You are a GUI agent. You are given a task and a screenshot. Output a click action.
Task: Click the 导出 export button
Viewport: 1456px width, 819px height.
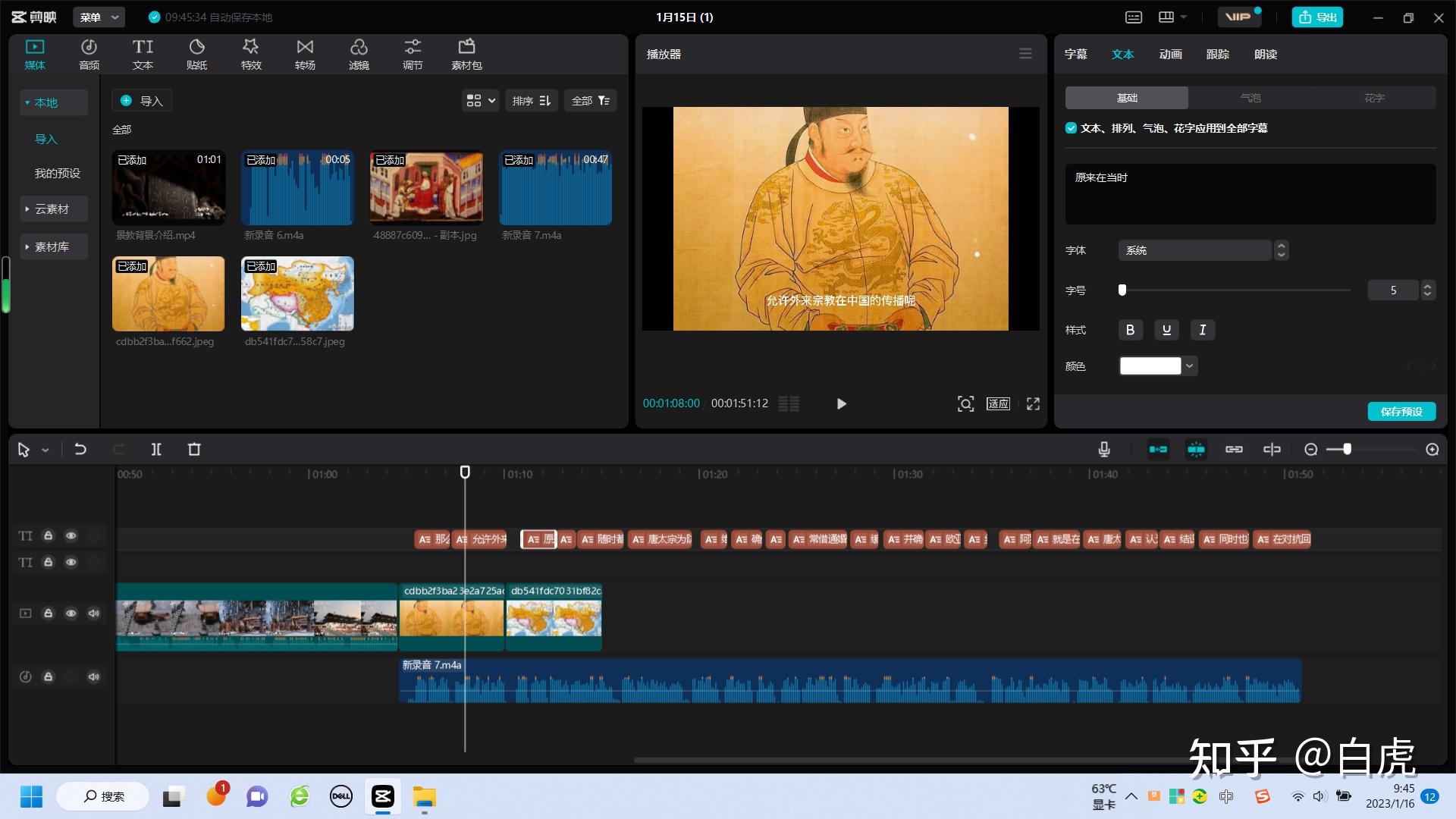[1317, 17]
